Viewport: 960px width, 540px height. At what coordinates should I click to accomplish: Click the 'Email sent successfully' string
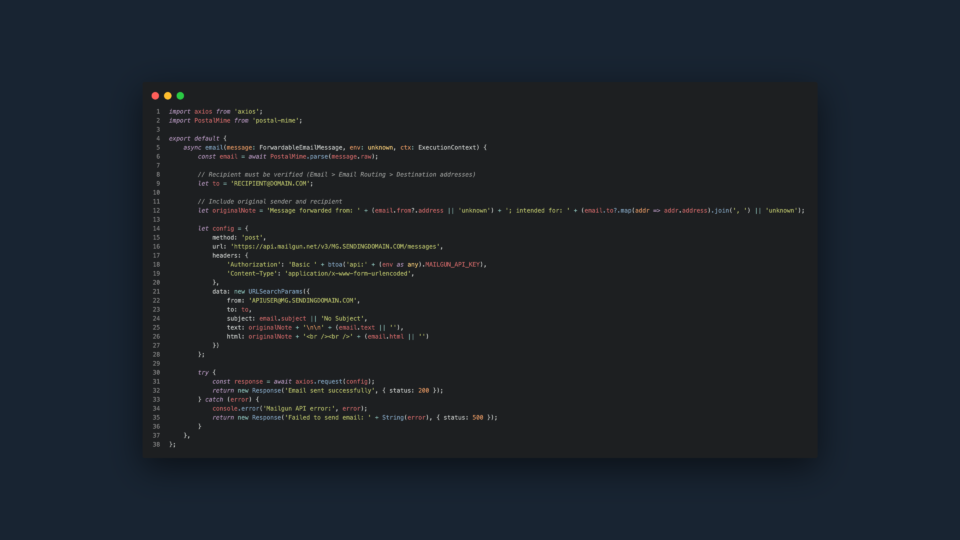[x=329, y=391]
